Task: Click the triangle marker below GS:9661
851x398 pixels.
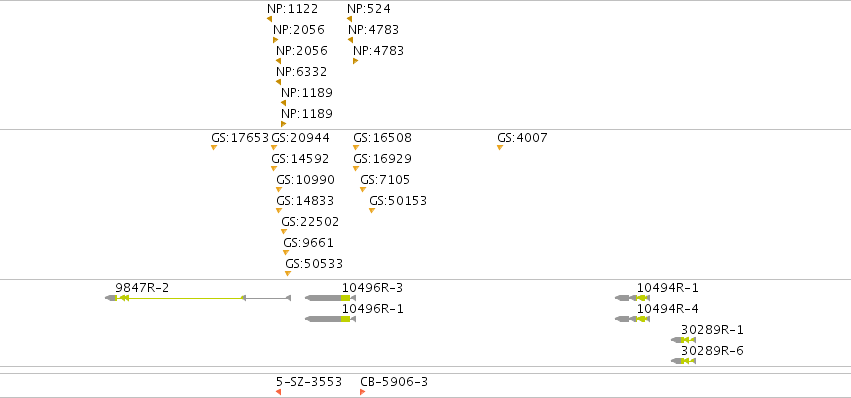Action: pos(286,253)
